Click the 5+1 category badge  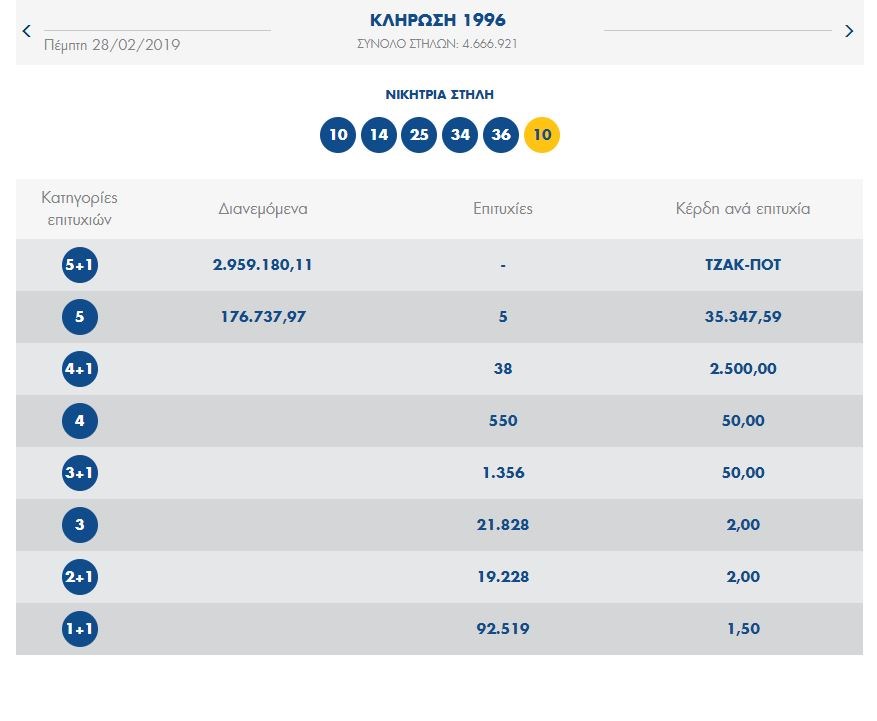click(80, 265)
